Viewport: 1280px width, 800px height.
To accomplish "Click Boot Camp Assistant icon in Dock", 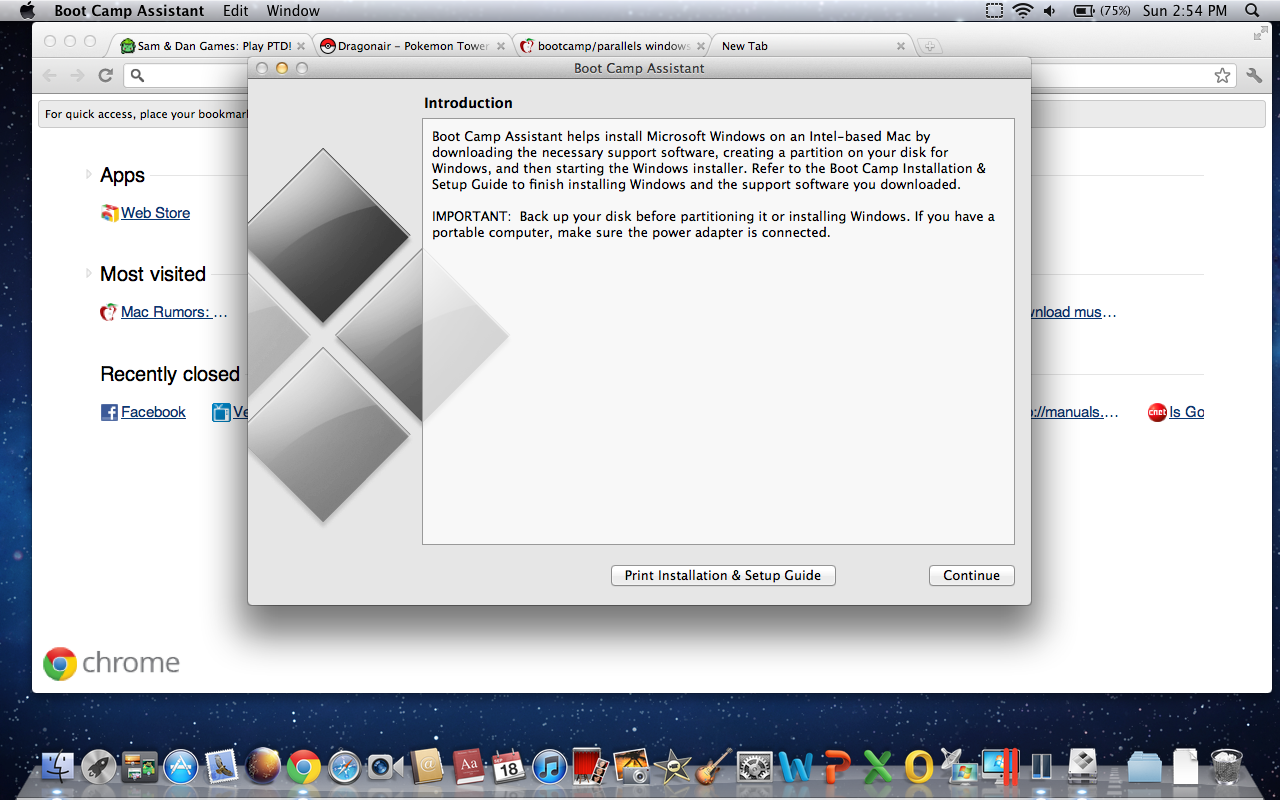I will tap(1083, 767).
